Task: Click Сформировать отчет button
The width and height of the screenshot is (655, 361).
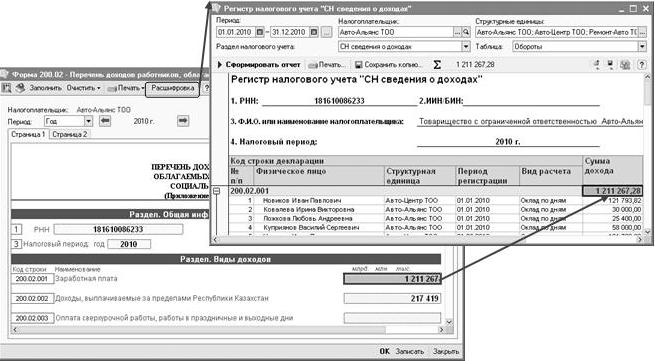Action: pyautogui.click(x=259, y=65)
